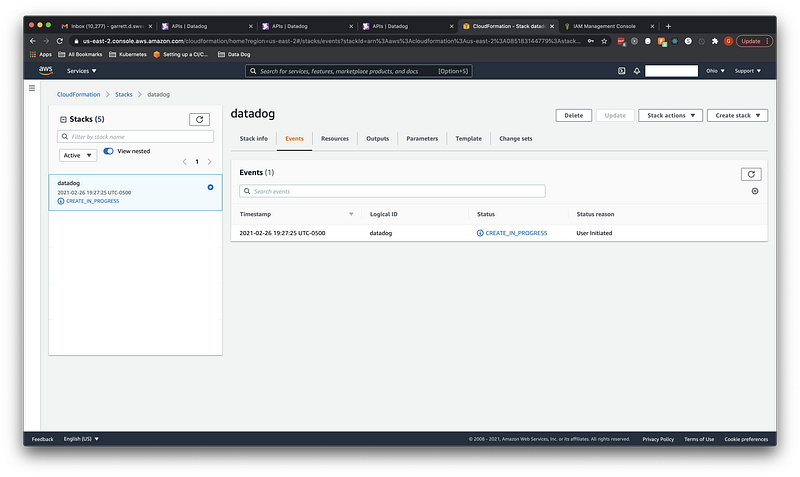The image size is (800, 477).
Task: Click the browser forward arrow
Action: 46,41
